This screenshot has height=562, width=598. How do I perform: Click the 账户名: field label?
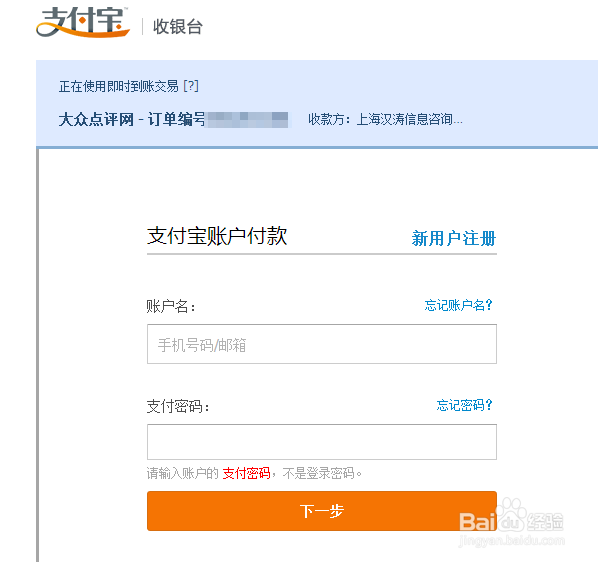point(171,306)
